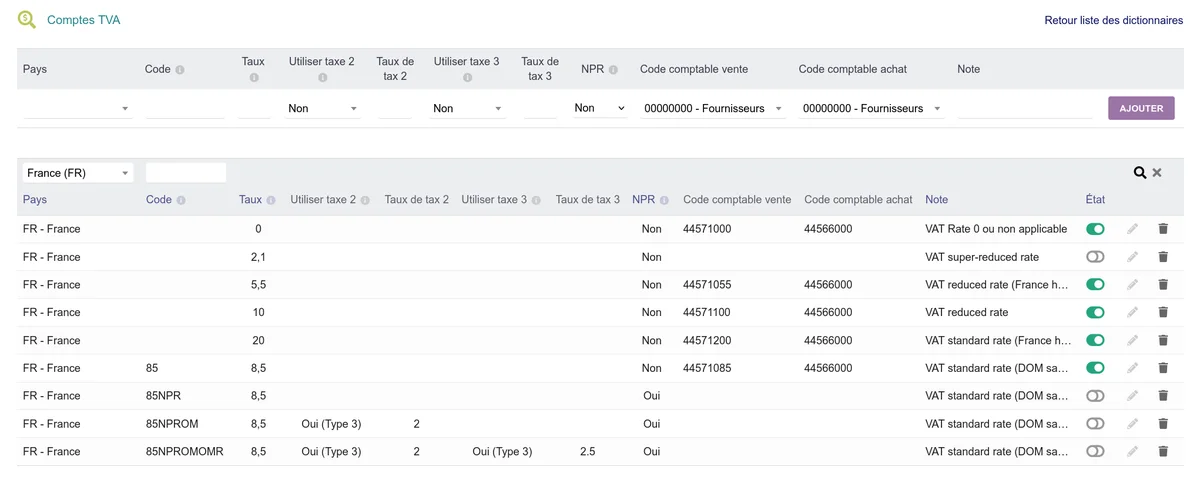
Task: Disable the VAT Rate 0 entry toggle
Action: [1095, 229]
